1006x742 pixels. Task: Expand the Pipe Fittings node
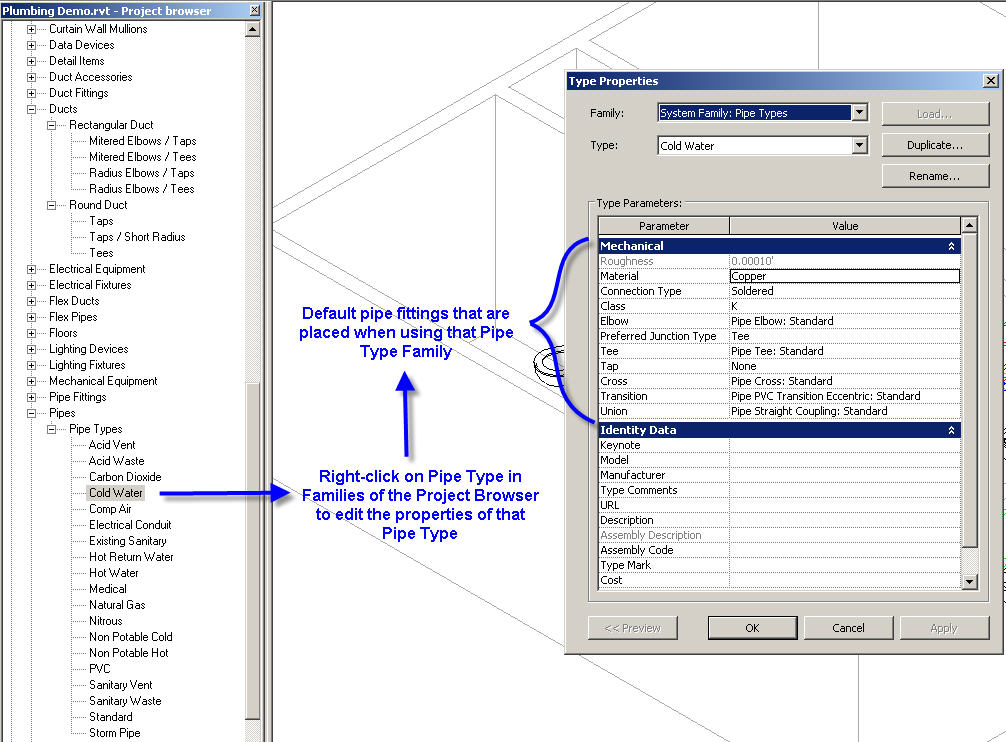(31, 398)
